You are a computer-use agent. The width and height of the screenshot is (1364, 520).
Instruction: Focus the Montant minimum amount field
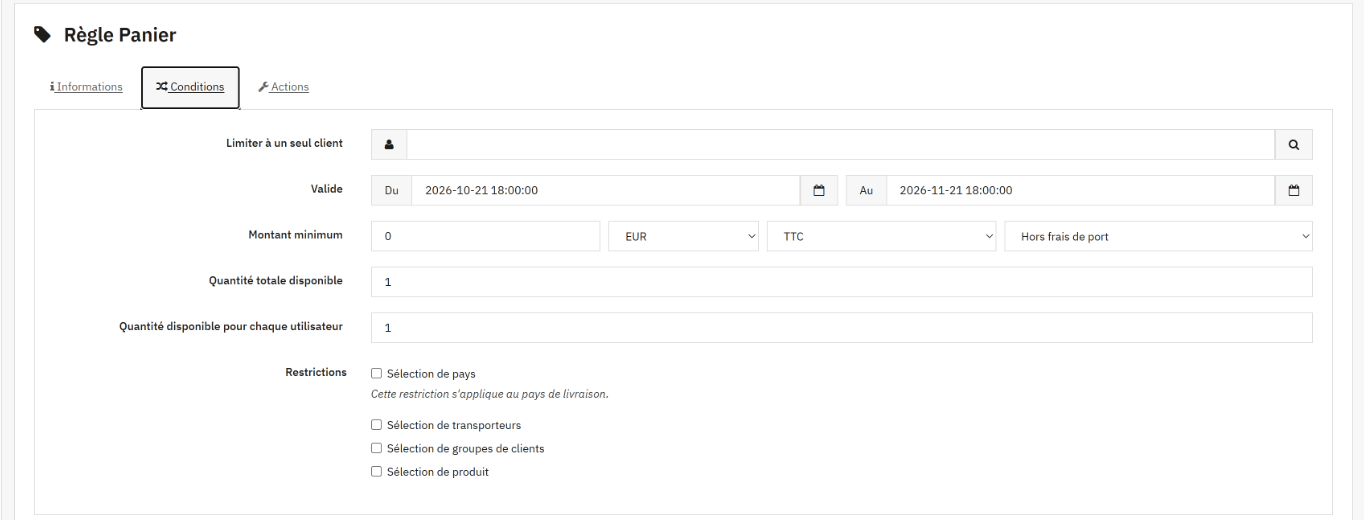click(486, 236)
